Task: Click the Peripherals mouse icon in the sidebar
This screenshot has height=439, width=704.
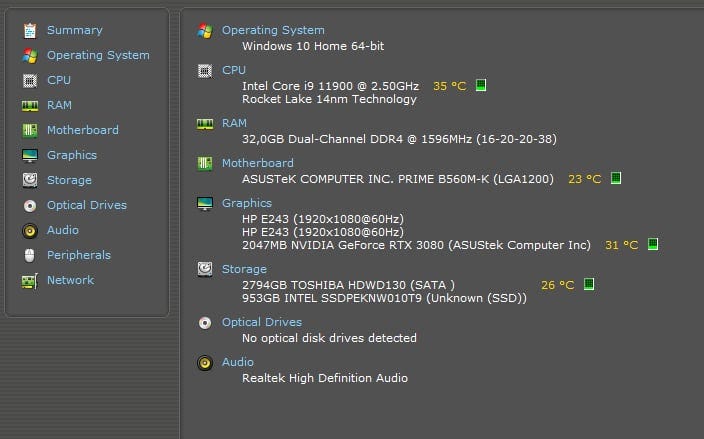Action: (x=30, y=255)
